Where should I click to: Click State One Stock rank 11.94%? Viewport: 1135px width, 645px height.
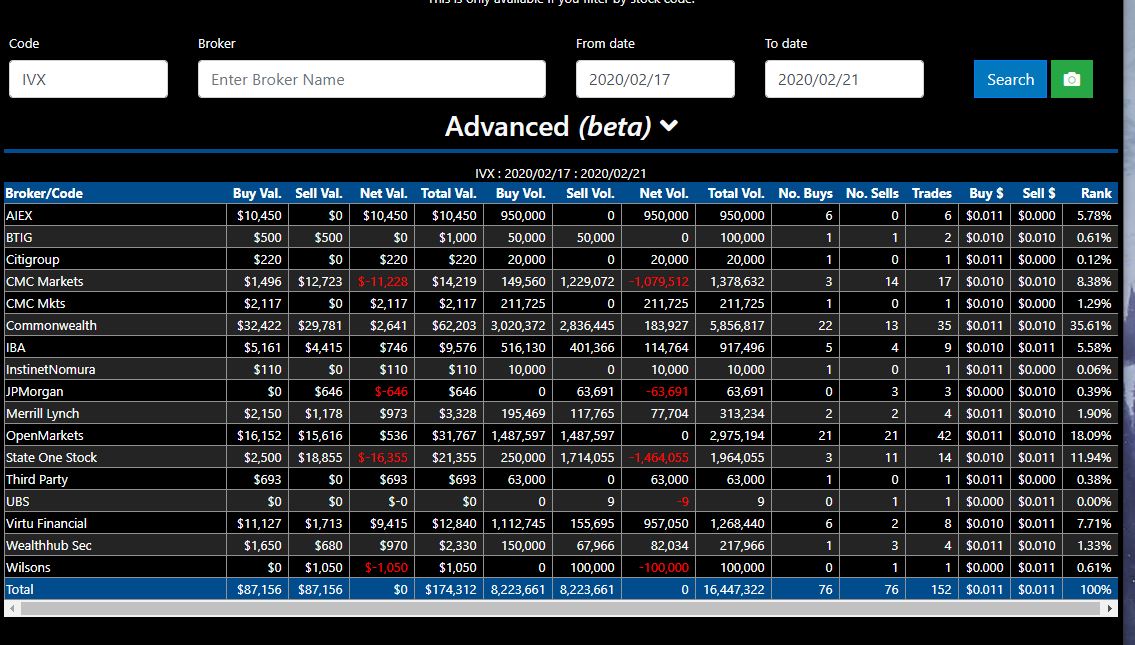pyautogui.click(x=1091, y=458)
